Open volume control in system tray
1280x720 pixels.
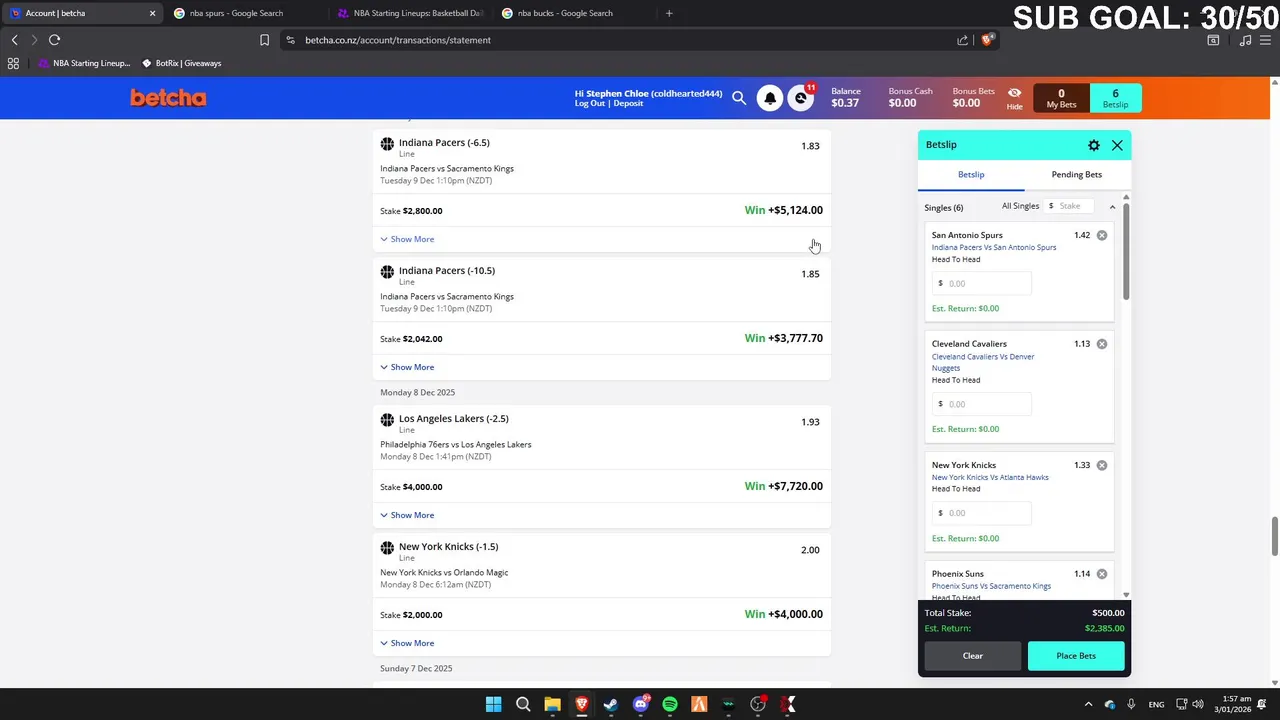click(1198, 704)
